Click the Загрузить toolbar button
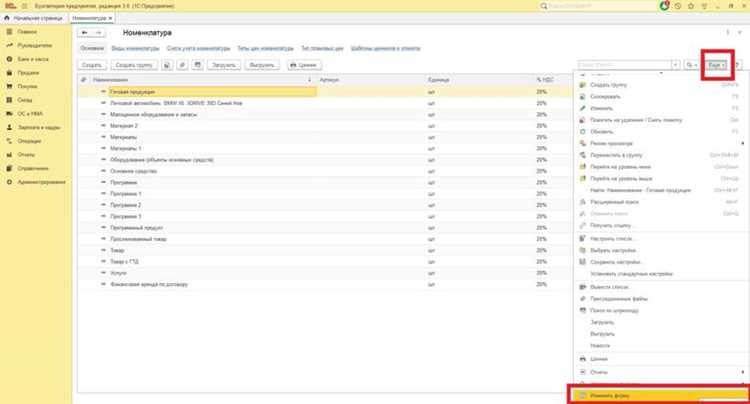 (224, 65)
